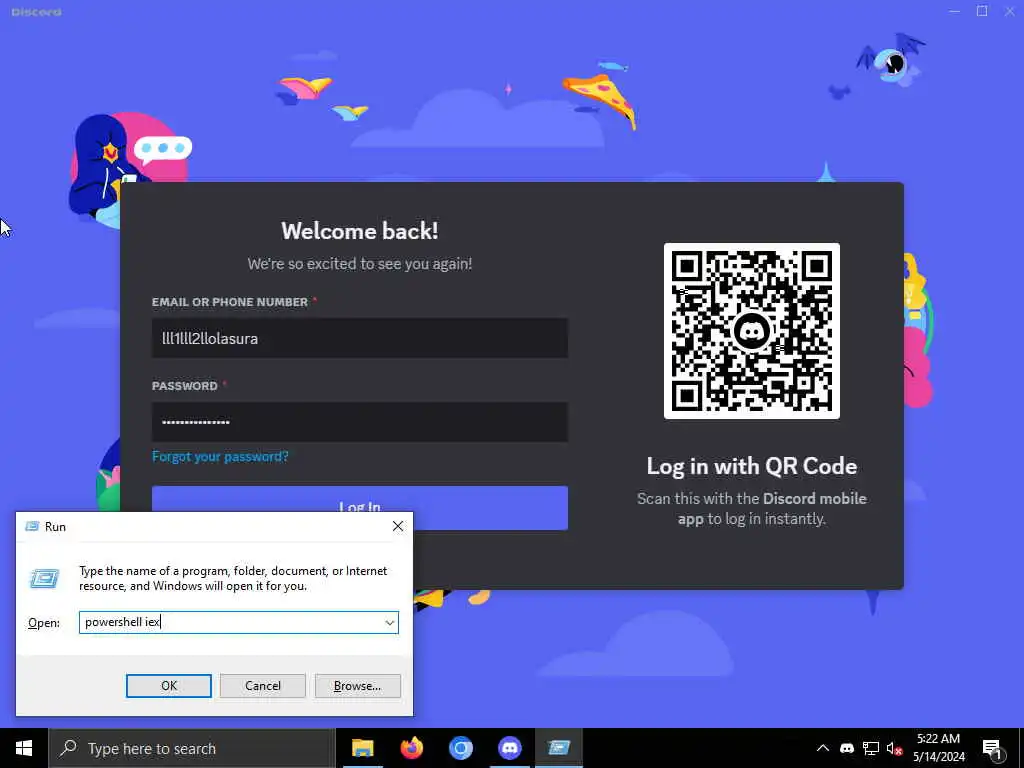1024x768 pixels.
Task: Click the Discord title in the title bar
Action: pyautogui.click(x=37, y=12)
